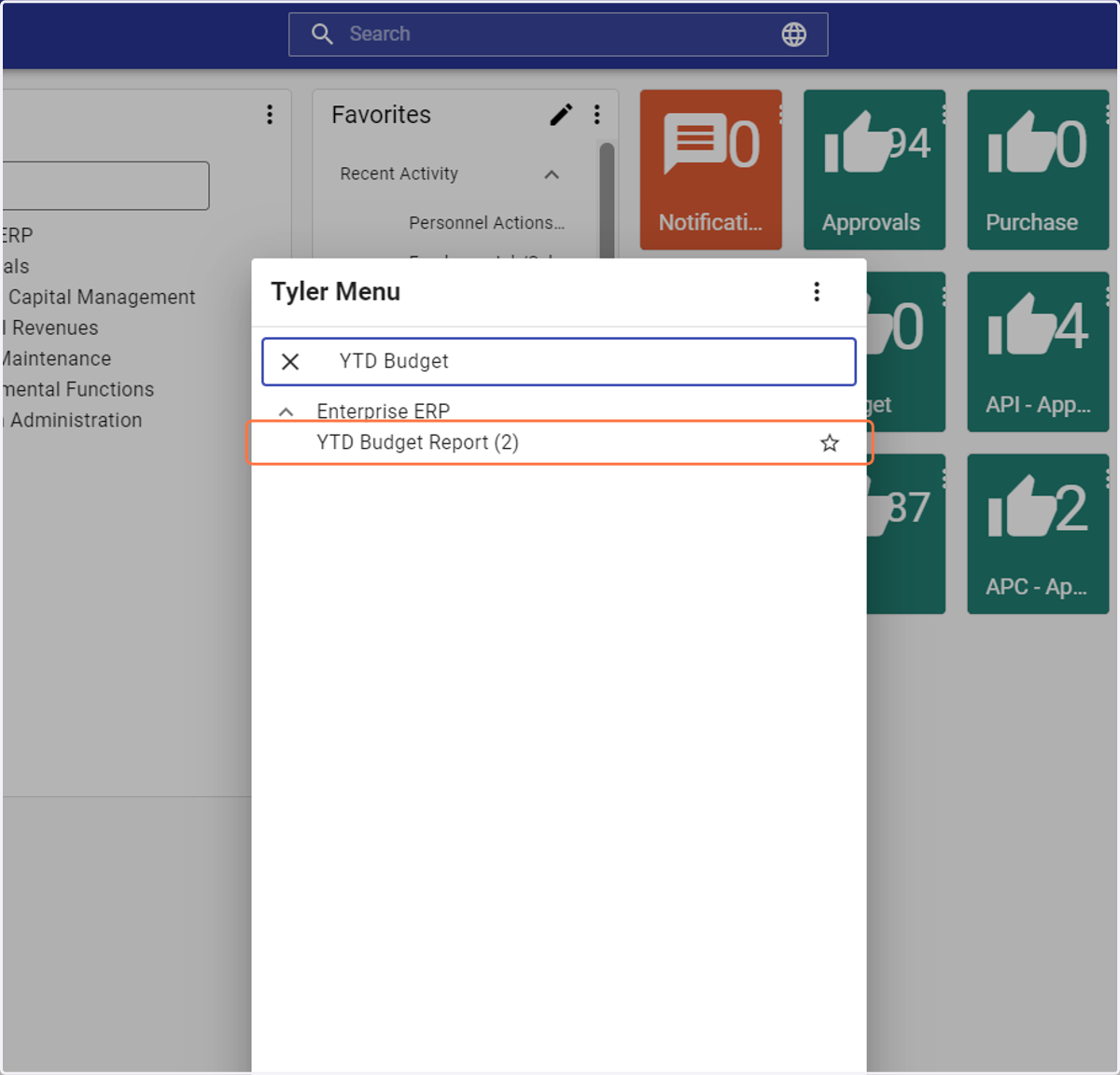This screenshot has height=1075, width=1120.
Task: Favorite YTD Budget Report with star icon
Action: (x=830, y=443)
